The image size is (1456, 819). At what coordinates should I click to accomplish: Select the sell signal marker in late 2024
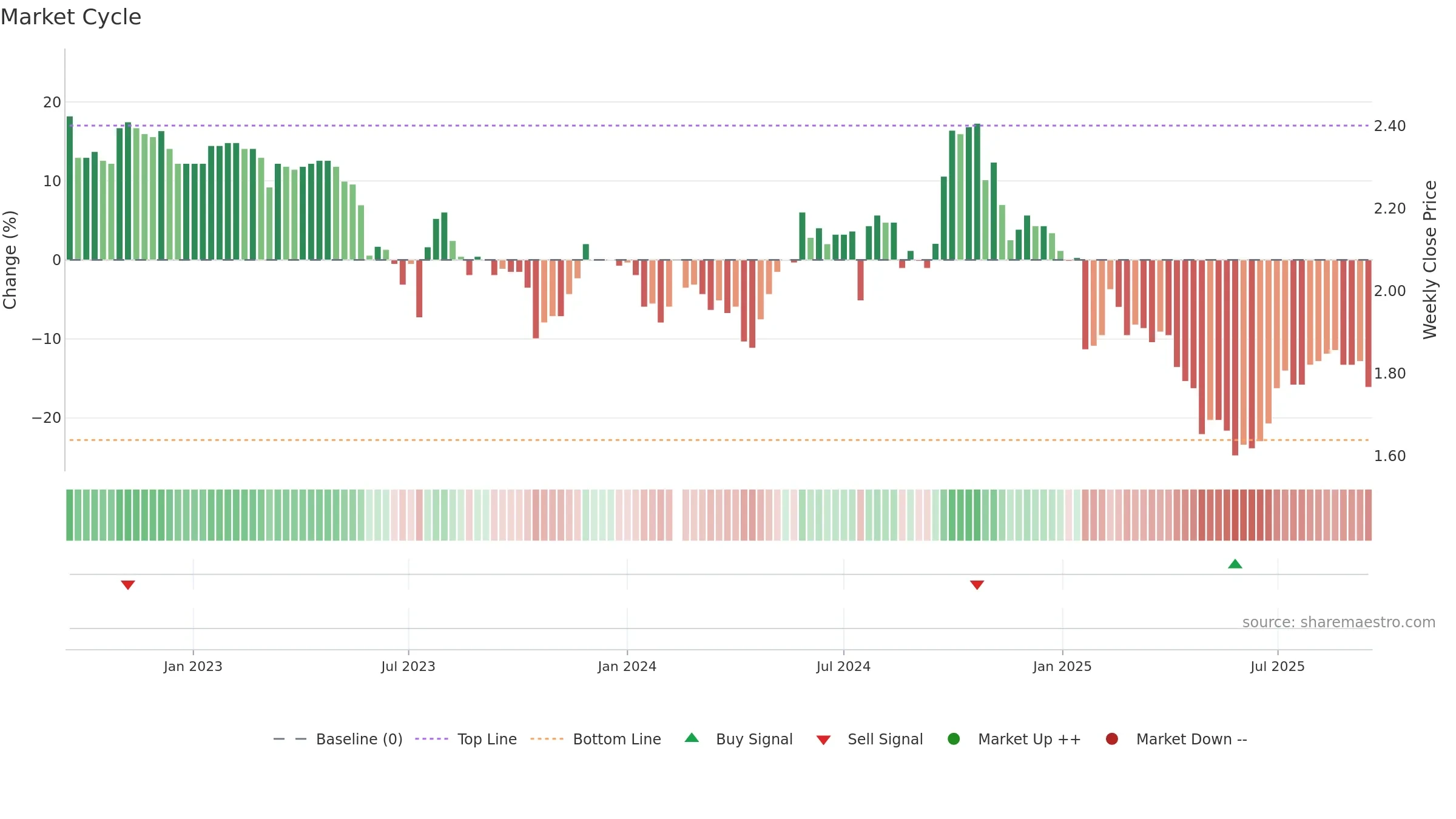[x=977, y=585]
